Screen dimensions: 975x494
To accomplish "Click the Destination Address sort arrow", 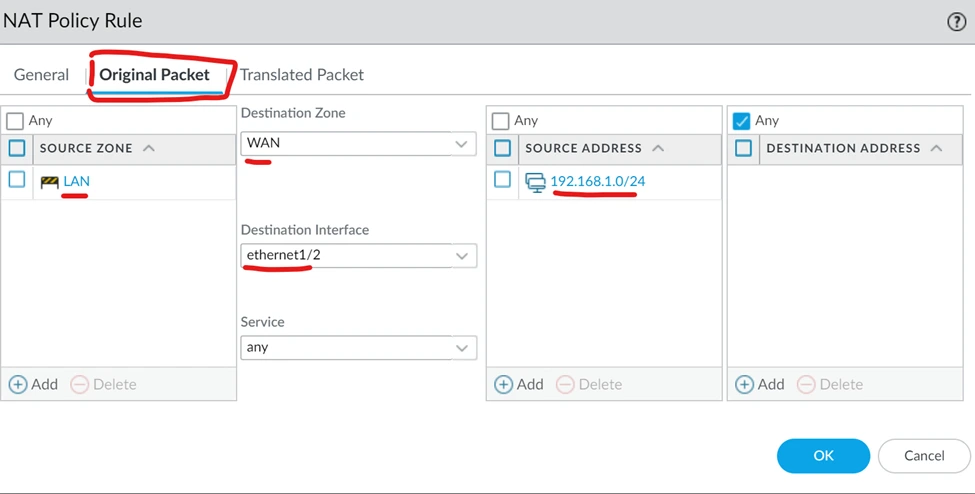I will coord(936,148).
